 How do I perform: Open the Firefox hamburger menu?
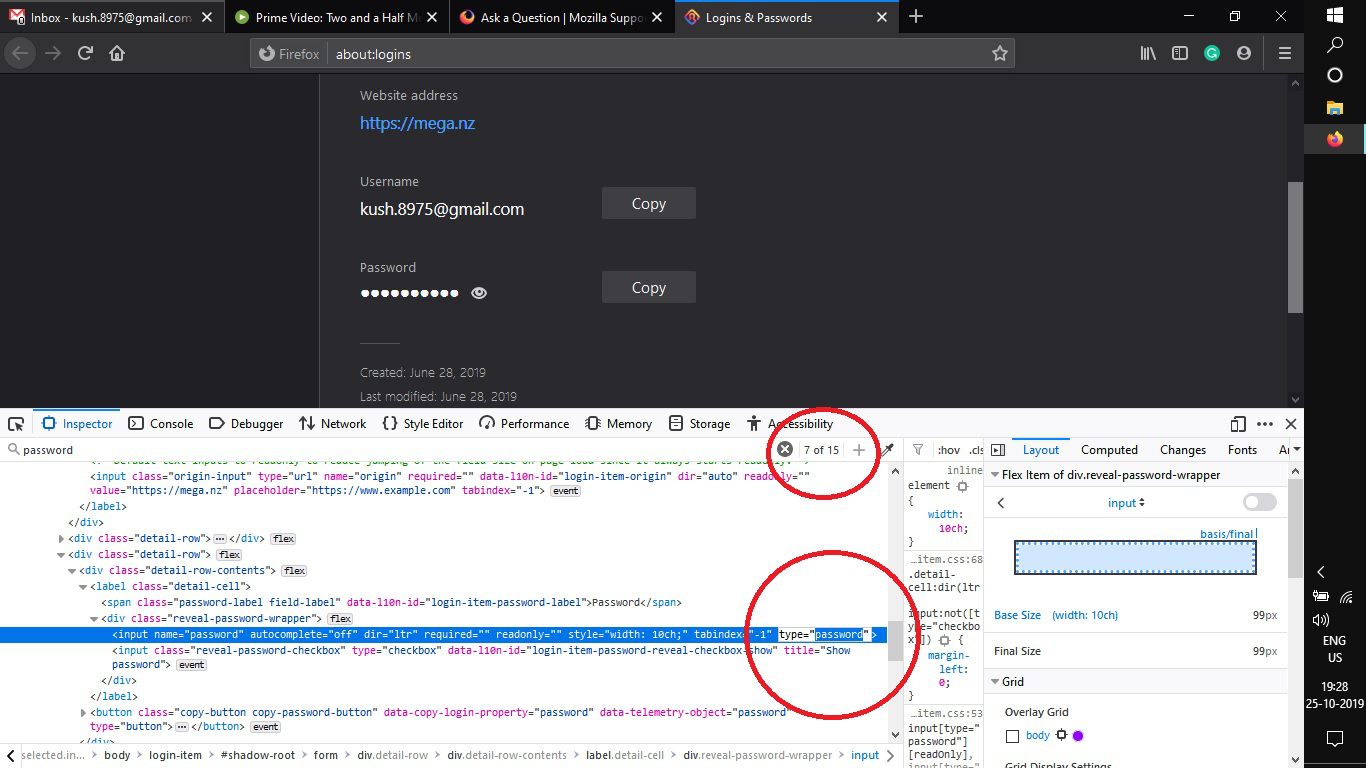click(1285, 54)
